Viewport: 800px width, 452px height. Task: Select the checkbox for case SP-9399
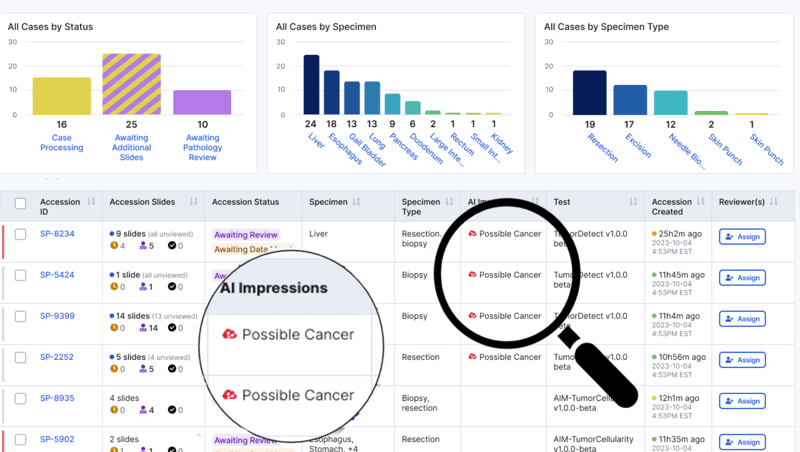pos(21,316)
